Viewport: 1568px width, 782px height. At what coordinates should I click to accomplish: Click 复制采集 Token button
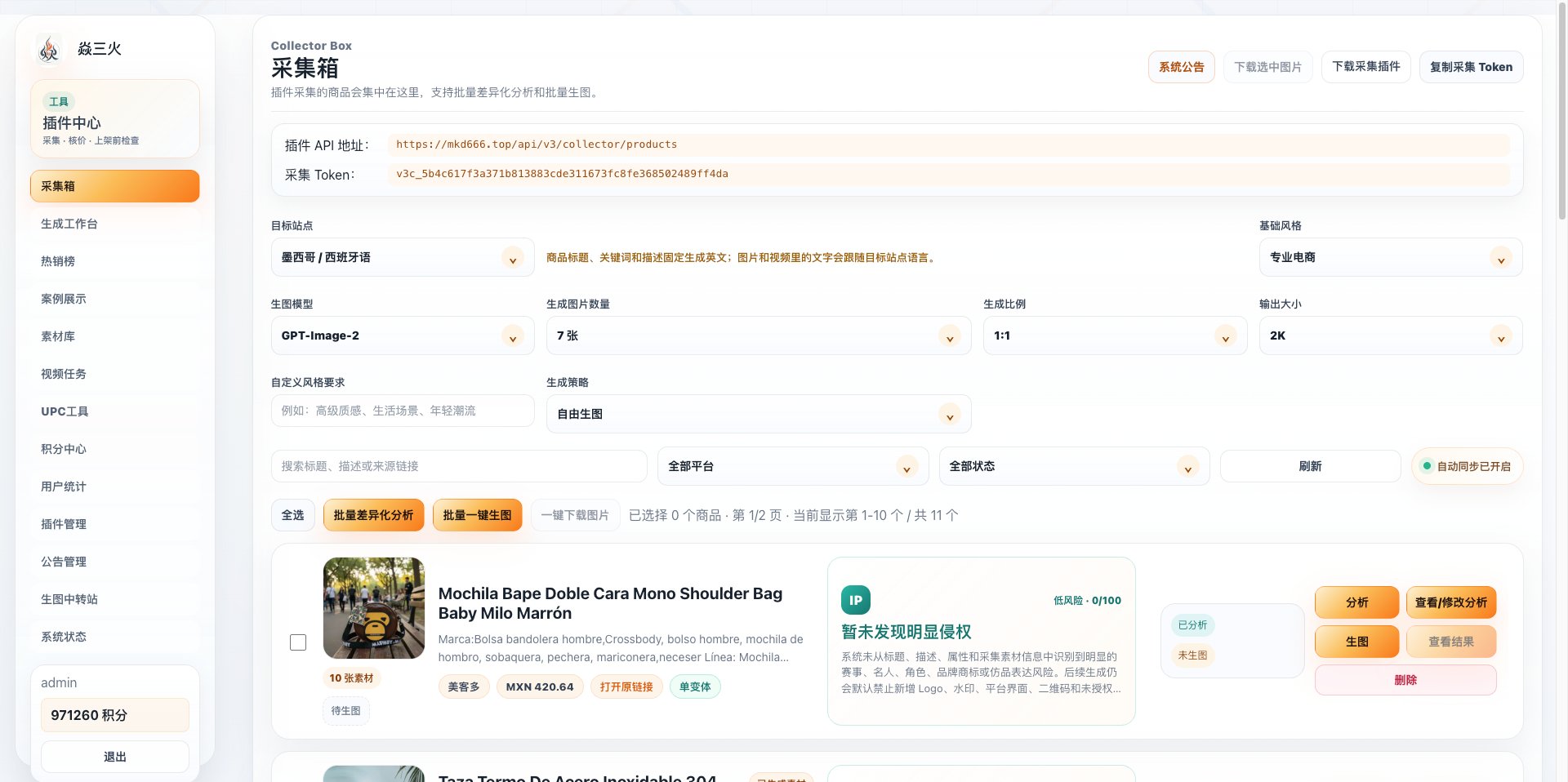(1471, 67)
